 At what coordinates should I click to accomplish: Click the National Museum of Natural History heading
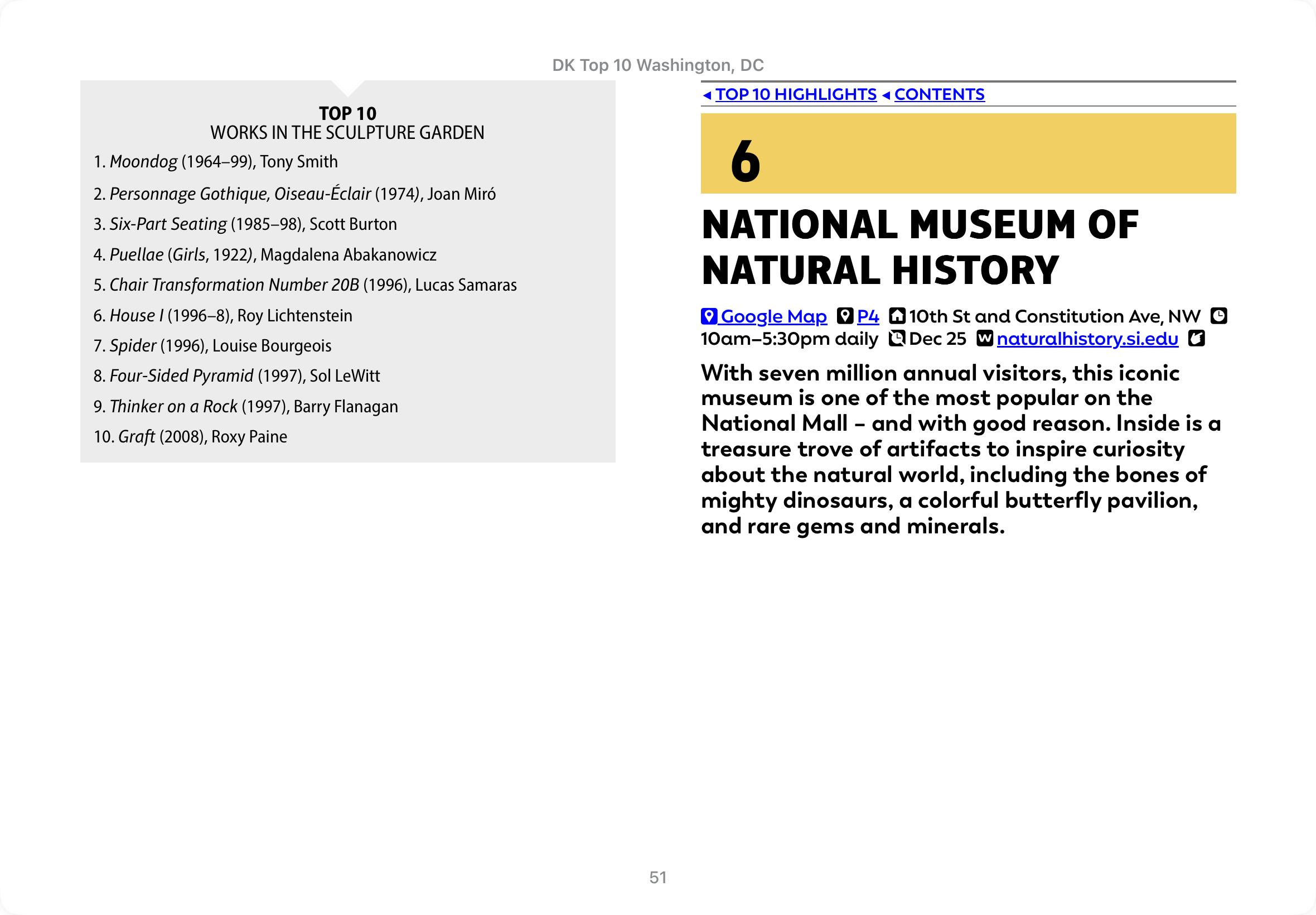[x=919, y=247]
